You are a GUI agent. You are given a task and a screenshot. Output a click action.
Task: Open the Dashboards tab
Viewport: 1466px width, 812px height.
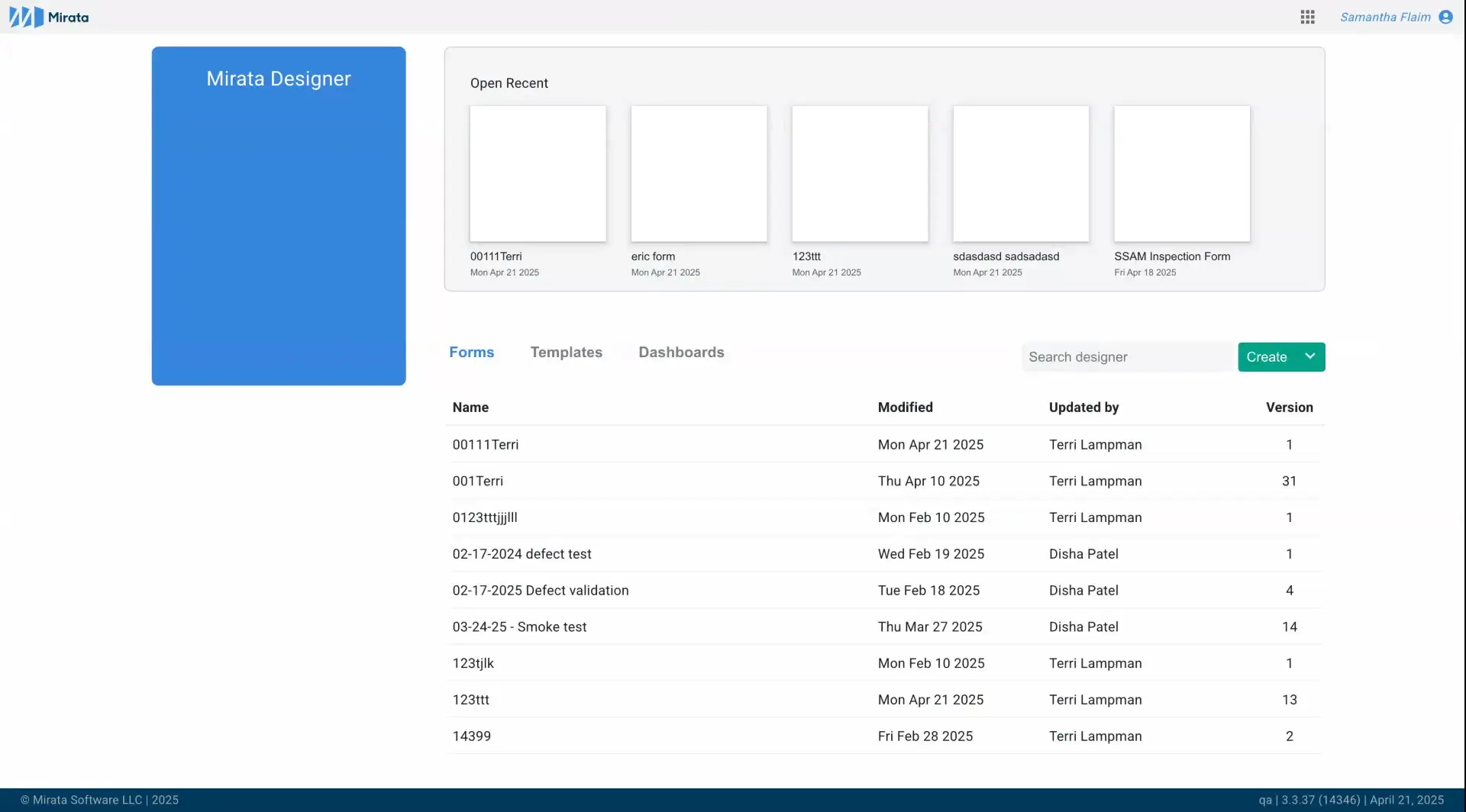tap(681, 352)
